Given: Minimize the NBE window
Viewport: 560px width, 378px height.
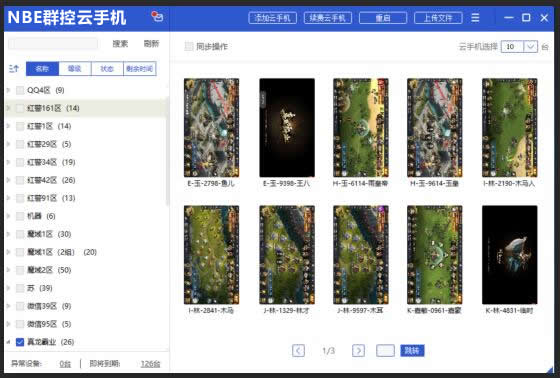Looking at the screenshot, I should (509, 18).
